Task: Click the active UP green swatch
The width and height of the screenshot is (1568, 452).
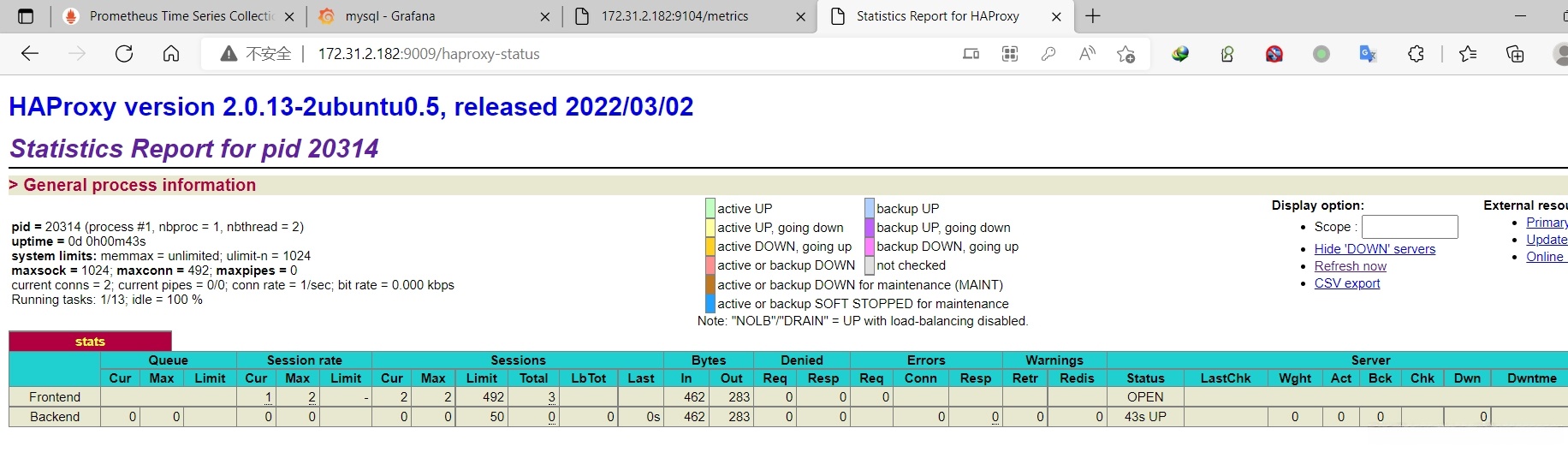Action: pos(710,208)
